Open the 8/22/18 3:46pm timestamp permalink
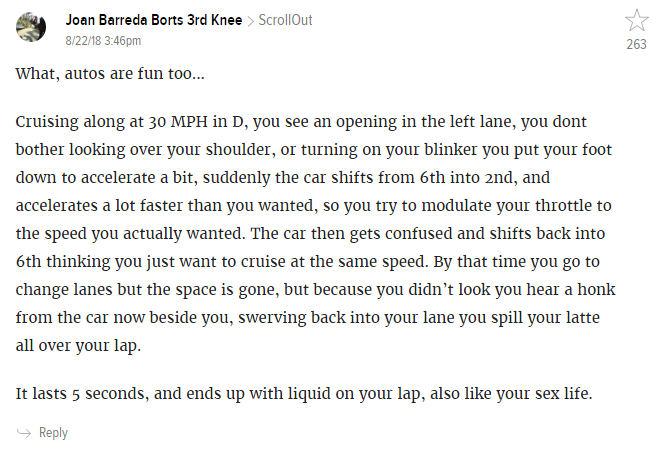The width and height of the screenshot is (660, 456). [103, 41]
